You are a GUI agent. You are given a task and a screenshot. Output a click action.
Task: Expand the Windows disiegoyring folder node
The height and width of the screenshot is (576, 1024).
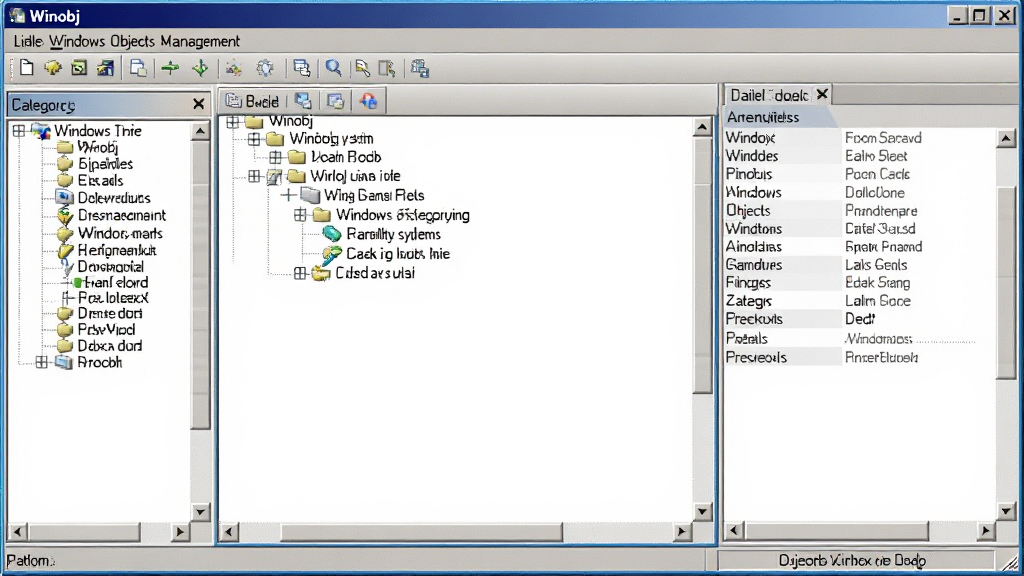[x=300, y=215]
